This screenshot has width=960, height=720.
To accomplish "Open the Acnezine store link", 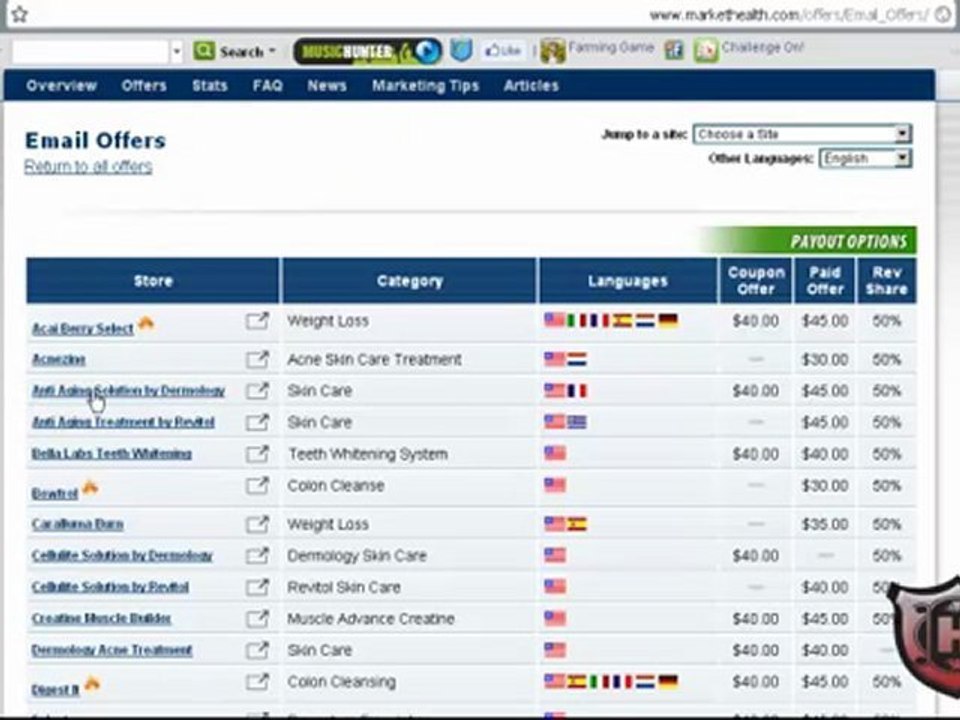I will 59,359.
